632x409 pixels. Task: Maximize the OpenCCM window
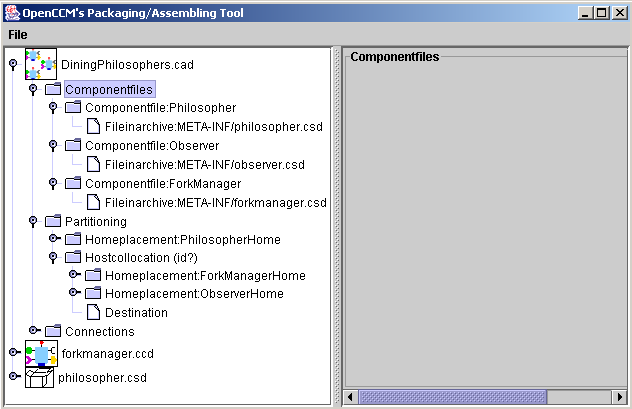602,13
